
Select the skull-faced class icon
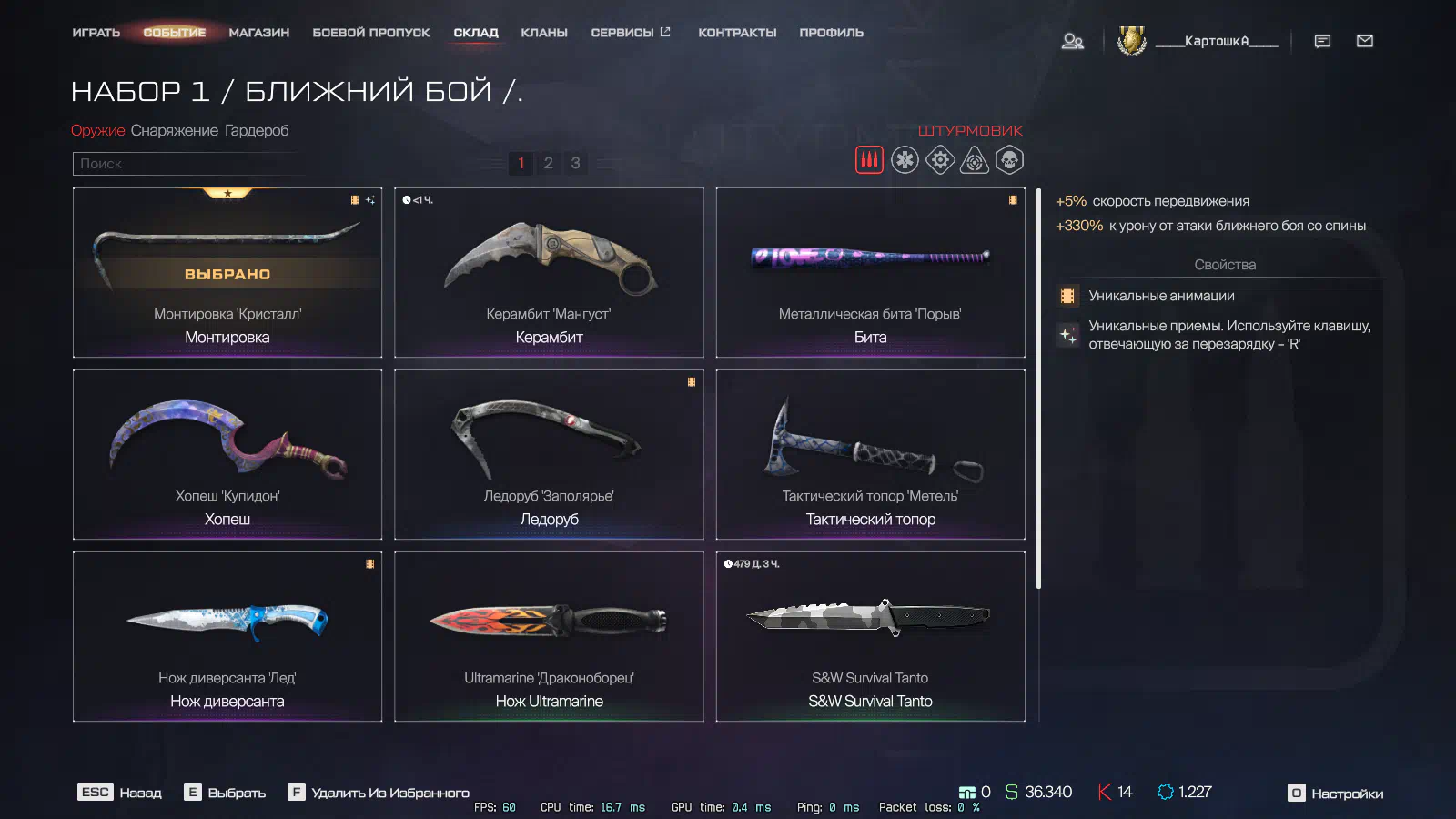[1009, 160]
